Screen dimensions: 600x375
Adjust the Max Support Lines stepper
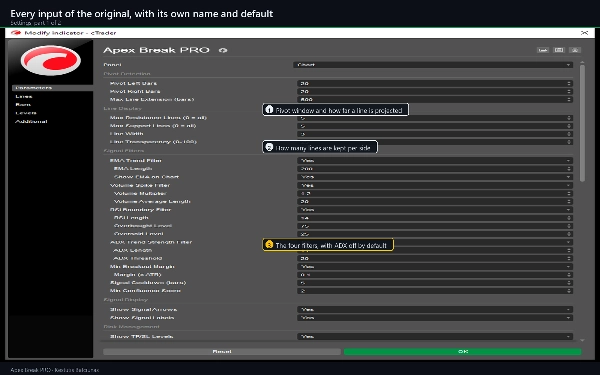[x=569, y=126]
